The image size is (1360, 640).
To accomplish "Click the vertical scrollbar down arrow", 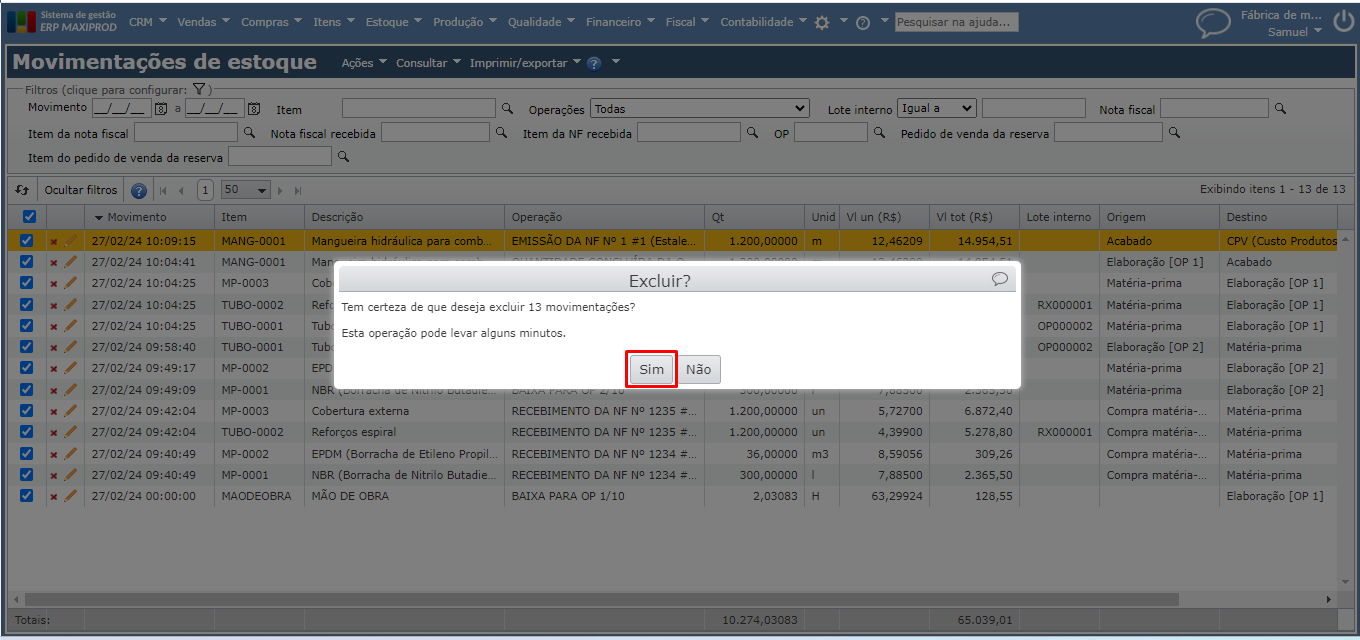I will [x=1344, y=581].
